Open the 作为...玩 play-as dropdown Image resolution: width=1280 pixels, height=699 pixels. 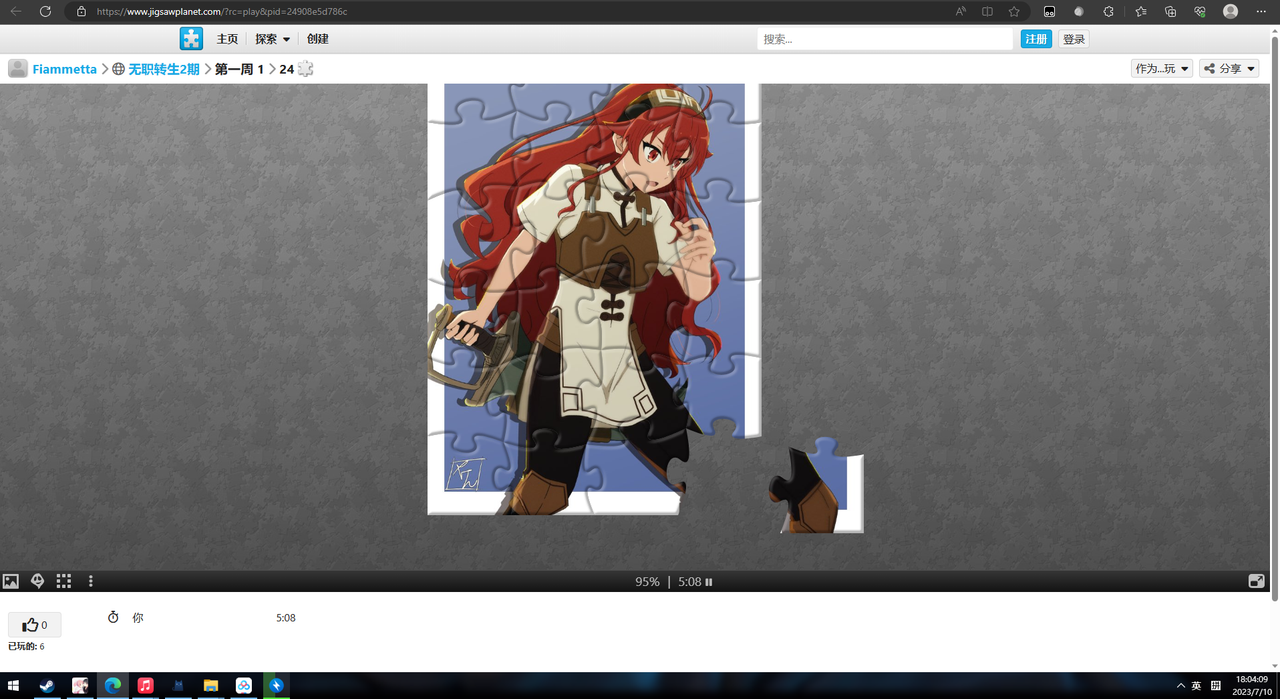point(1162,68)
